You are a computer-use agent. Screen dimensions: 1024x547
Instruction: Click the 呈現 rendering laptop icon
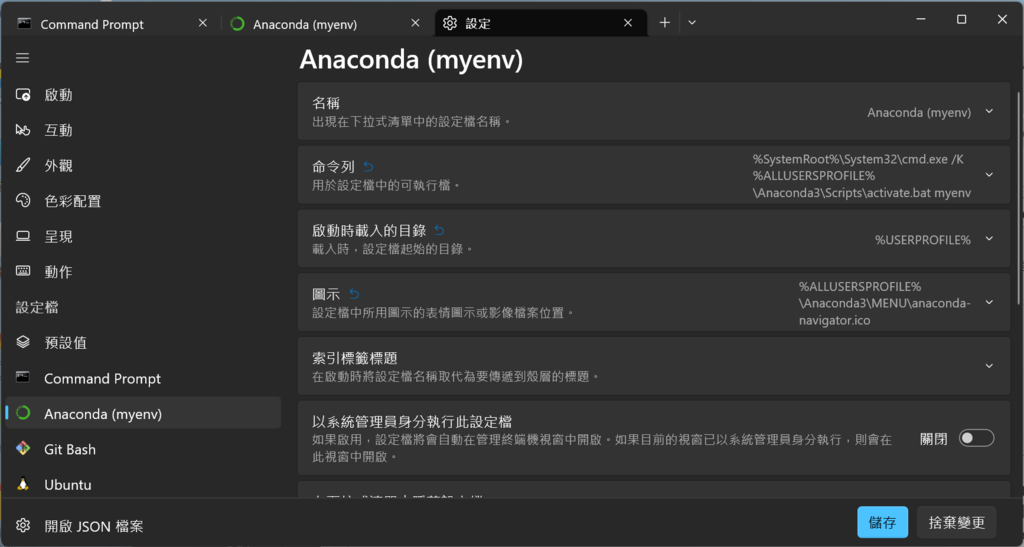pos(23,236)
